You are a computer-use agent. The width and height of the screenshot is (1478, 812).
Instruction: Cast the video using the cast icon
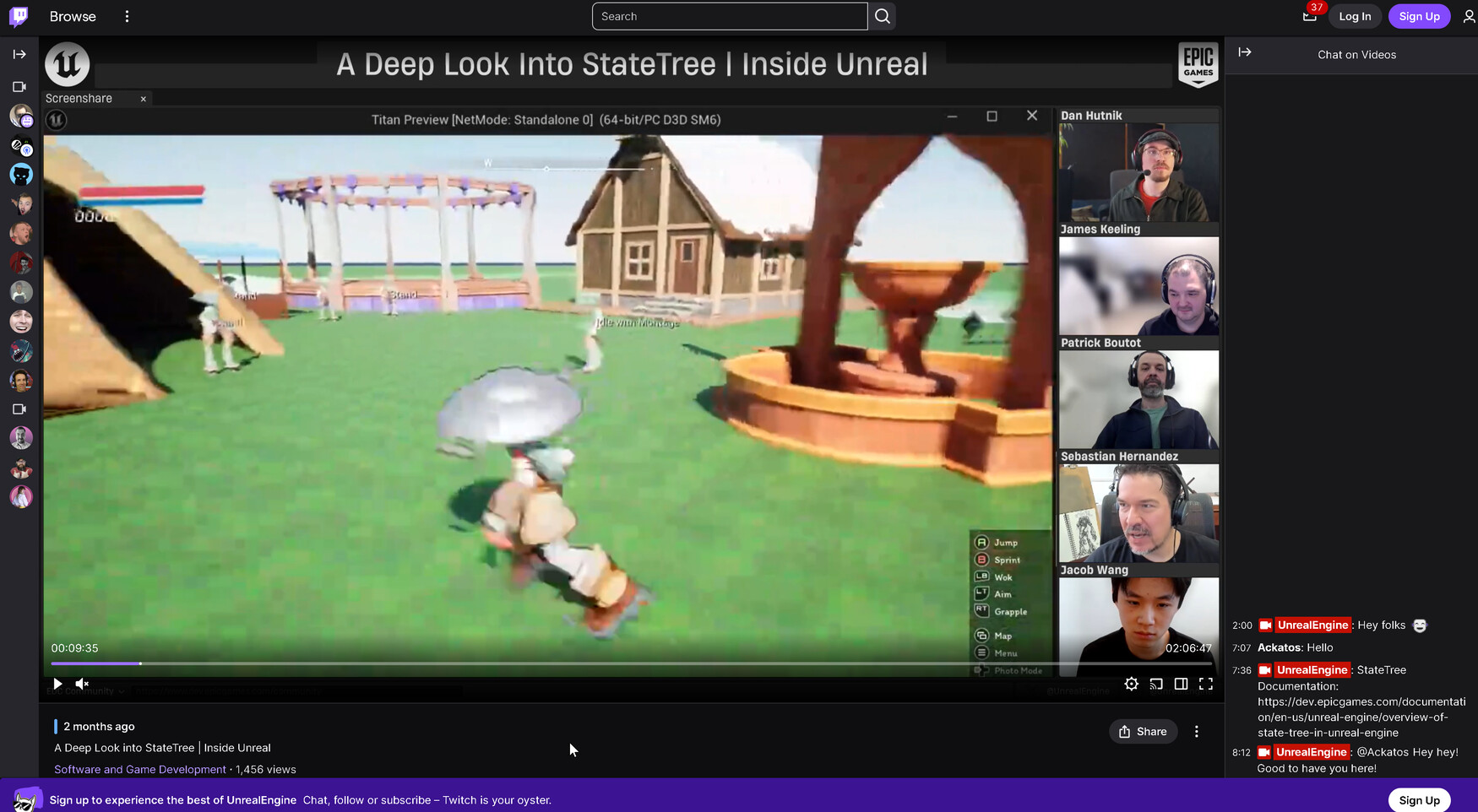[1156, 684]
